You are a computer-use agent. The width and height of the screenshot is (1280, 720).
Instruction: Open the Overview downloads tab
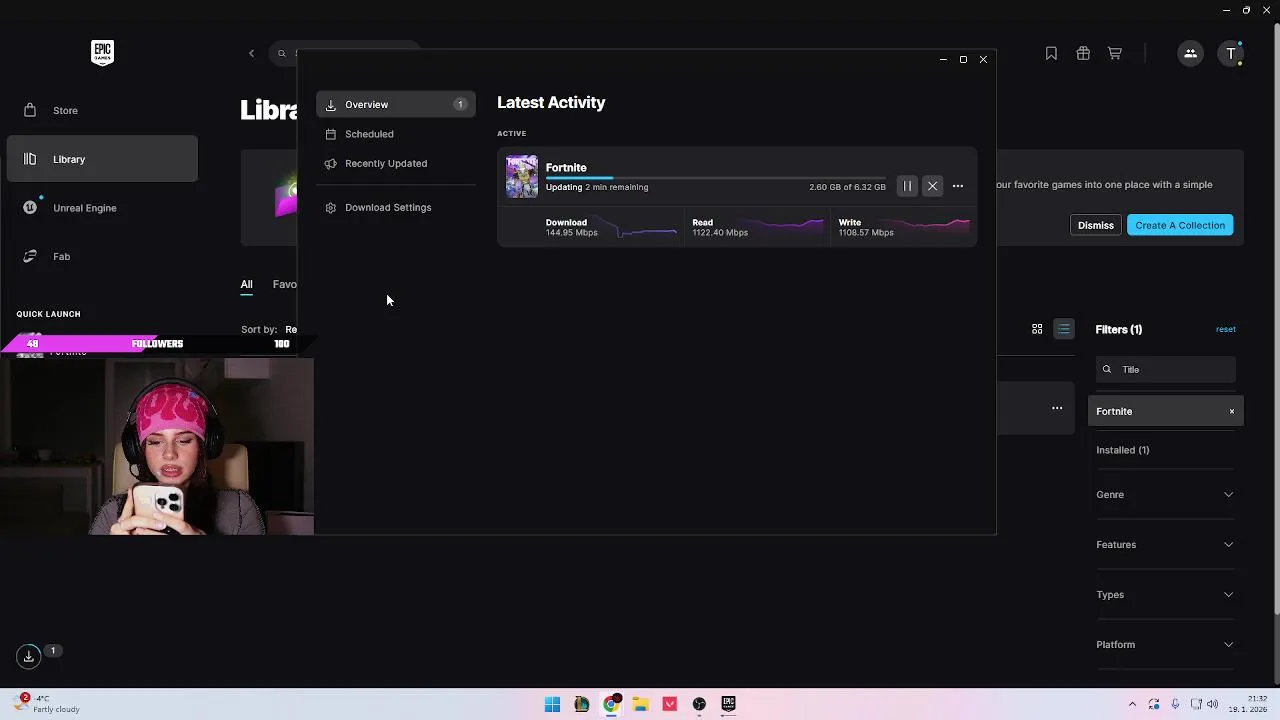(396, 104)
